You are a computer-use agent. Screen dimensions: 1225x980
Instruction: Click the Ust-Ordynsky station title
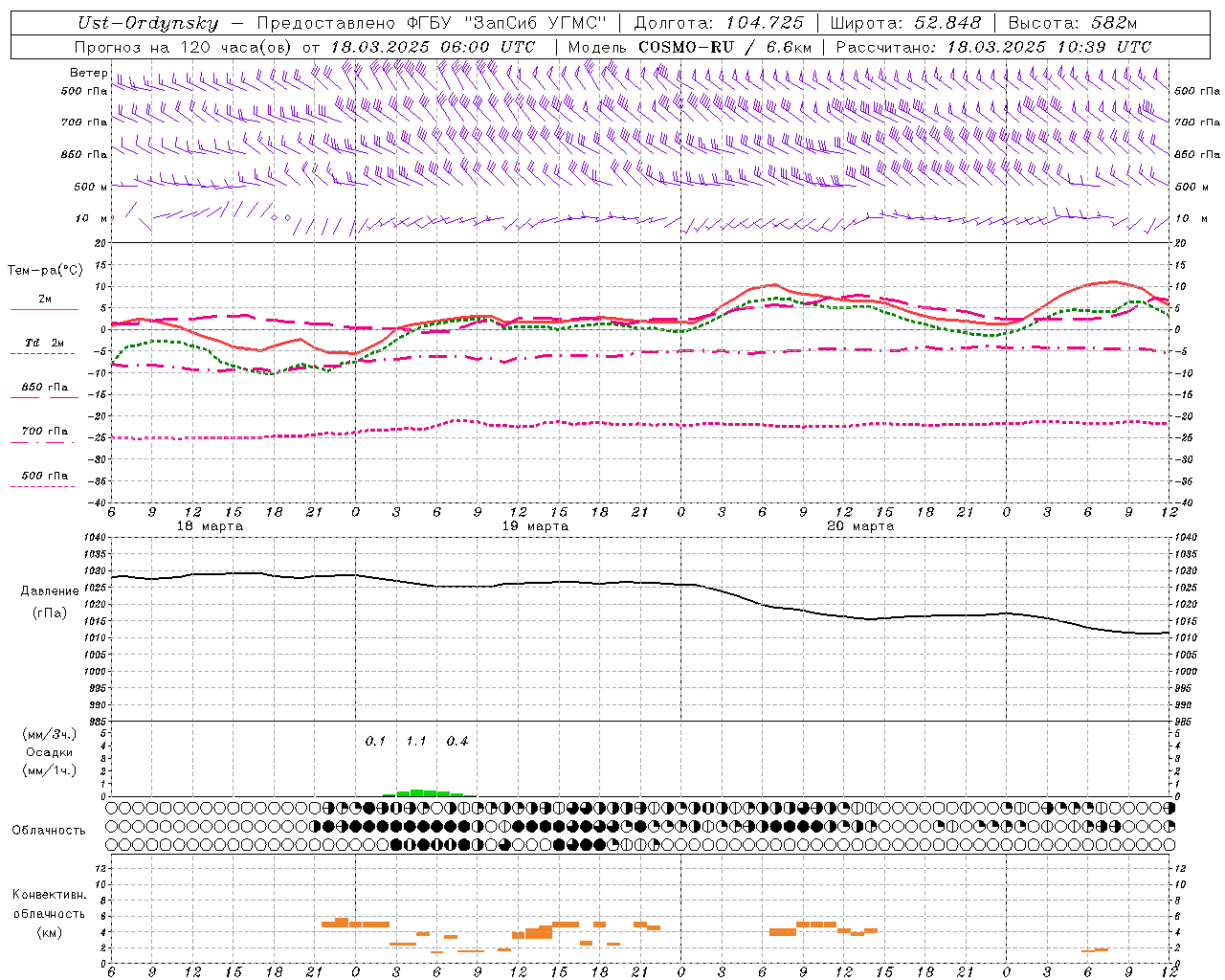[147, 24]
